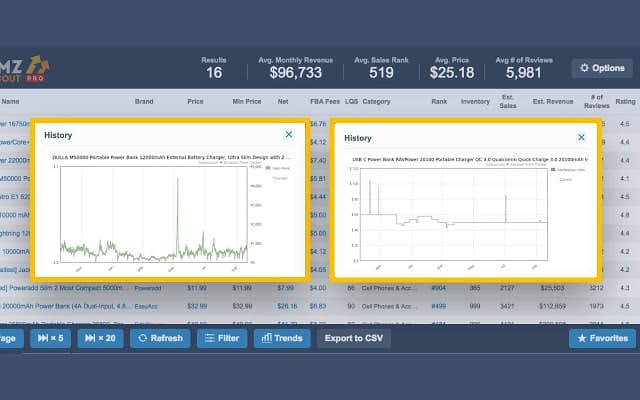Click the Avg. Monthly Revenue $96,733 stat
The image size is (640, 400).
tap(296, 68)
